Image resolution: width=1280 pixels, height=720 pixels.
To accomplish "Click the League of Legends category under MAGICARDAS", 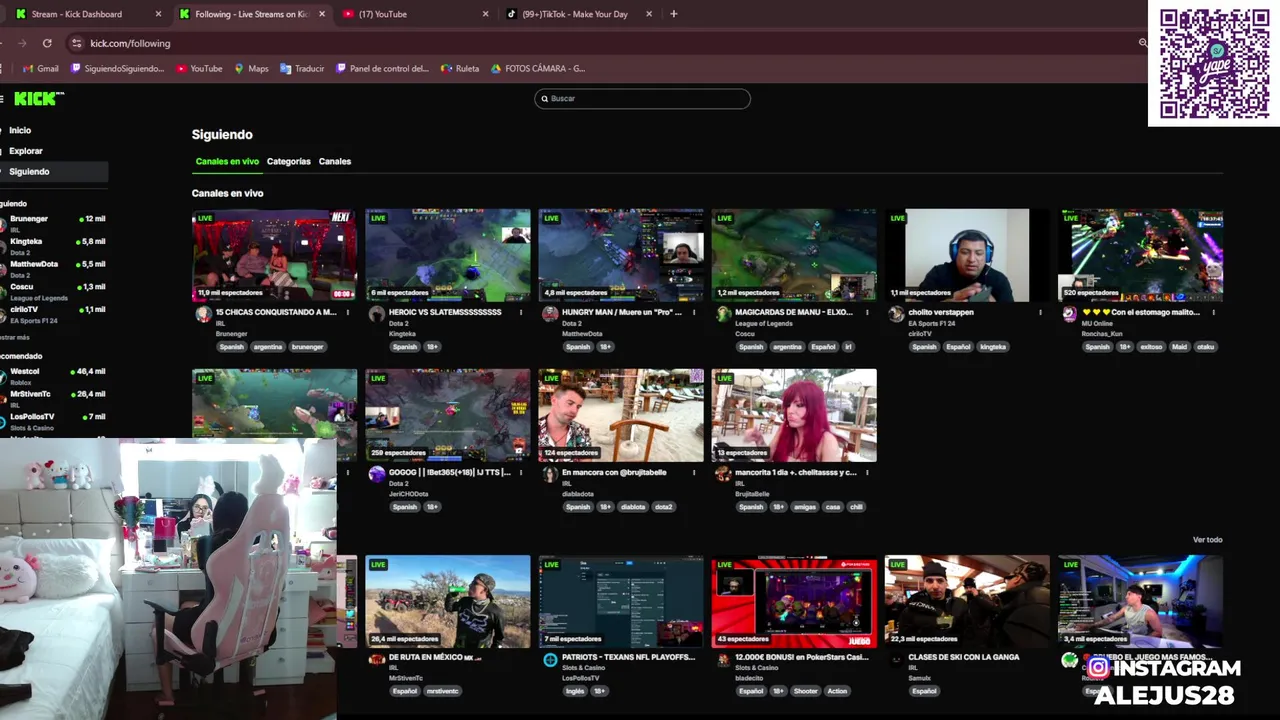I will click(x=764, y=323).
